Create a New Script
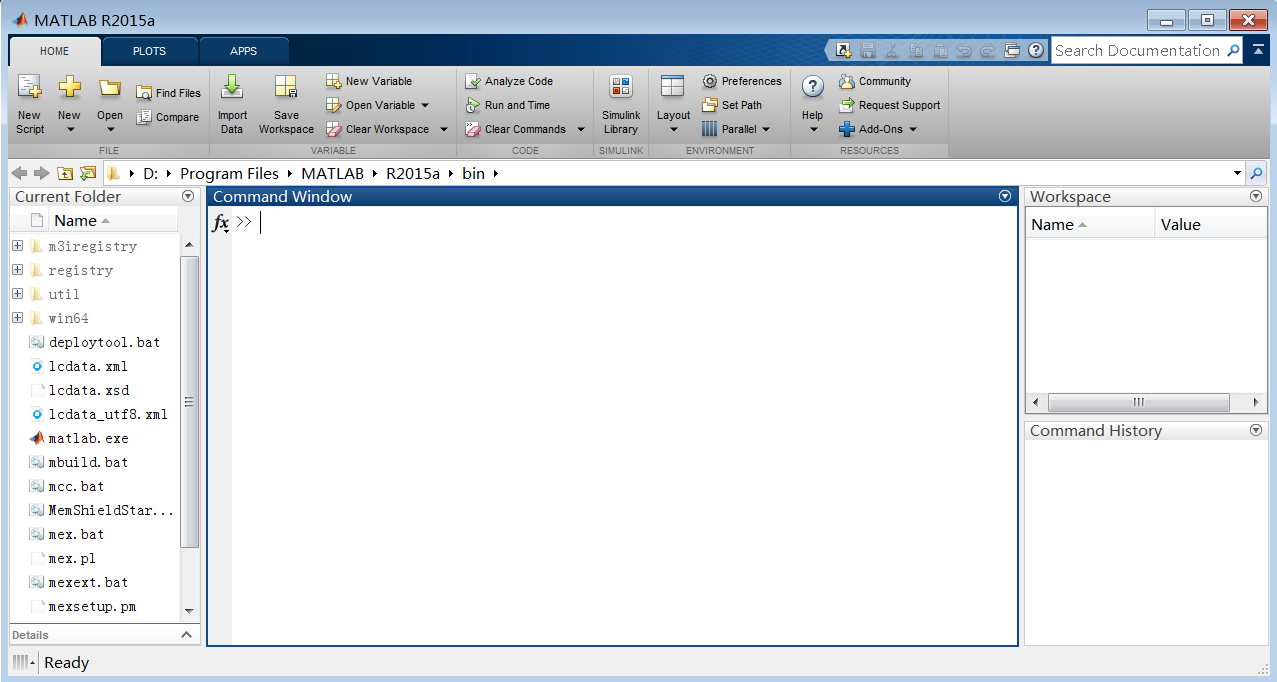 click(30, 105)
